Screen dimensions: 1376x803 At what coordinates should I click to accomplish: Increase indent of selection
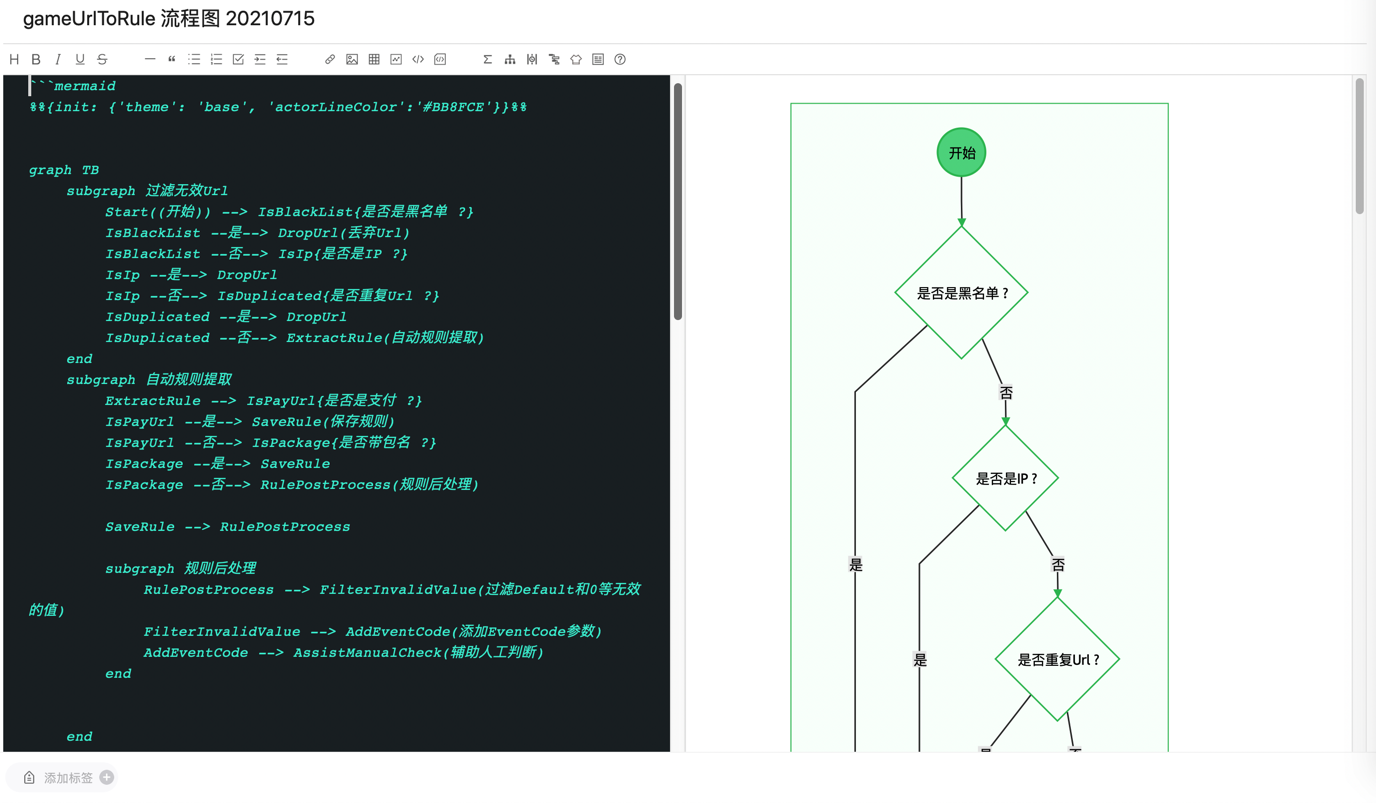tap(260, 60)
